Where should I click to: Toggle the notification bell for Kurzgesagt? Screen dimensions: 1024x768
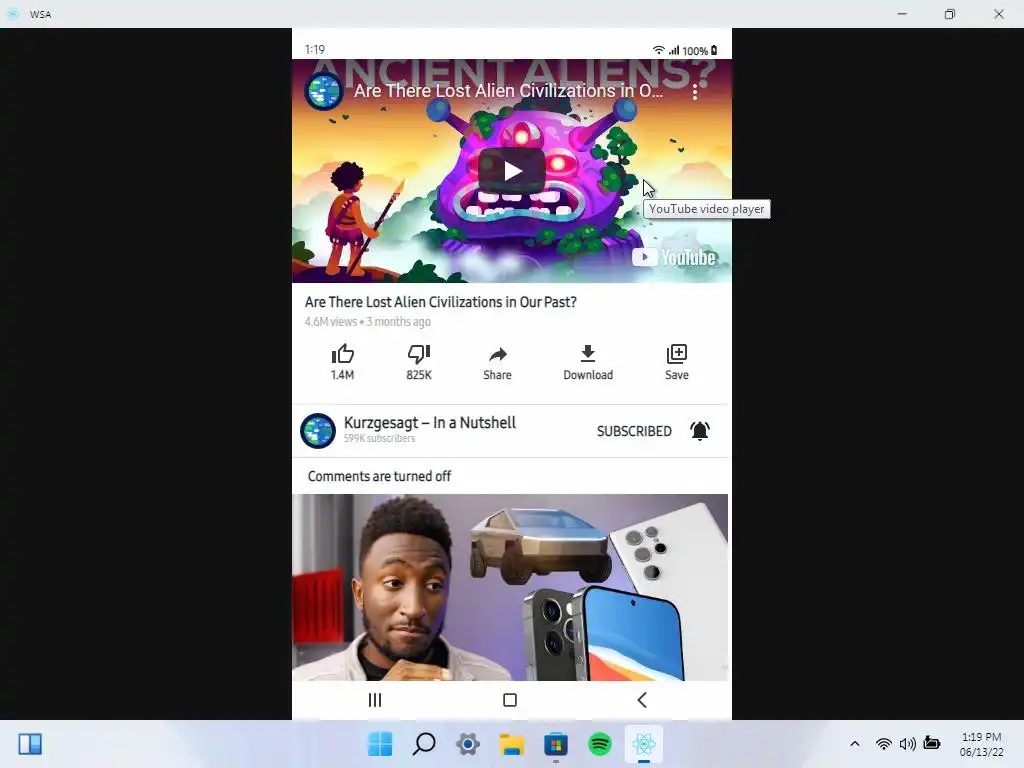pyautogui.click(x=699, y=431)
